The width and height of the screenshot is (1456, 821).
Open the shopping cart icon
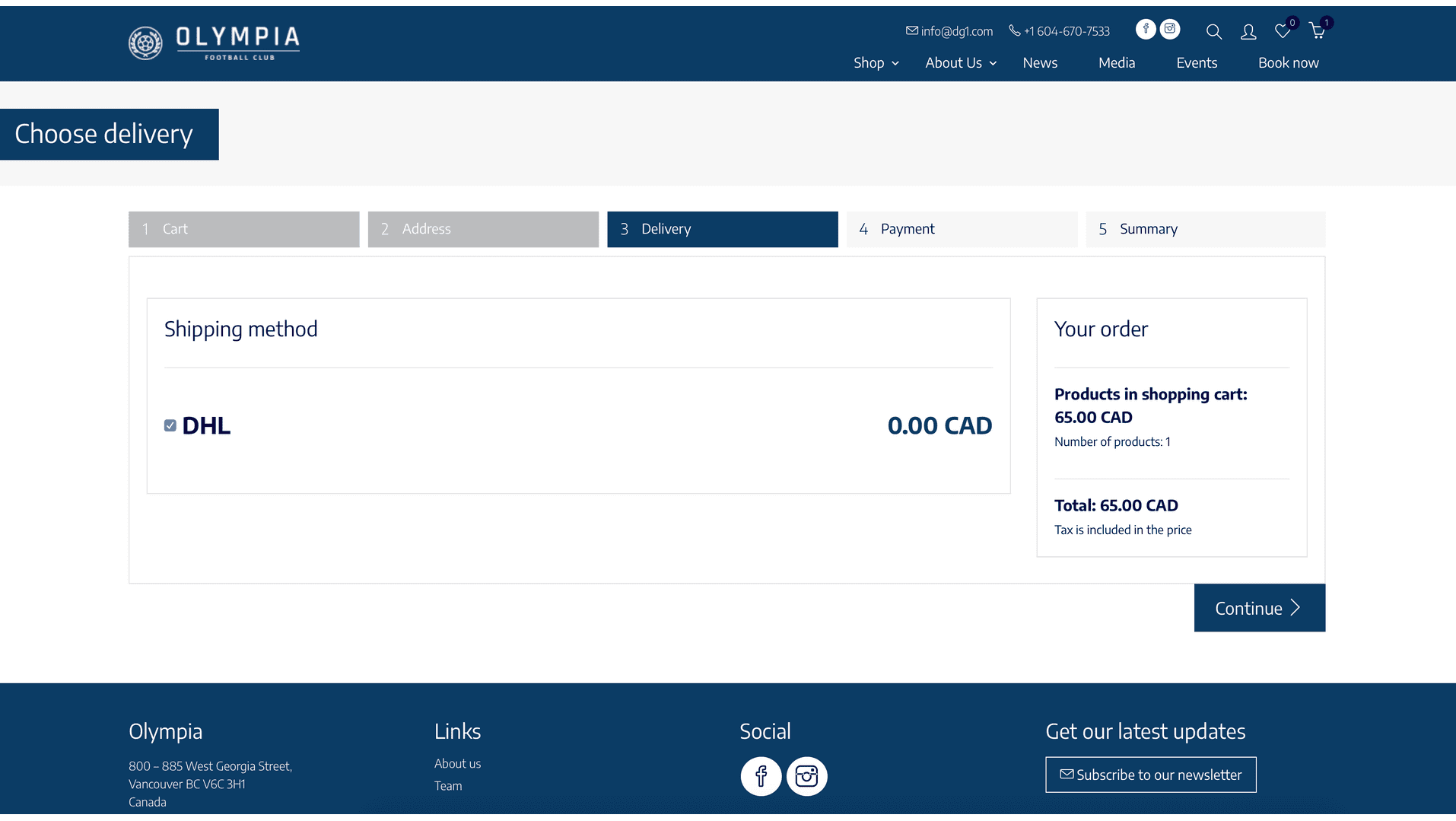click(x=1318, y=30)
